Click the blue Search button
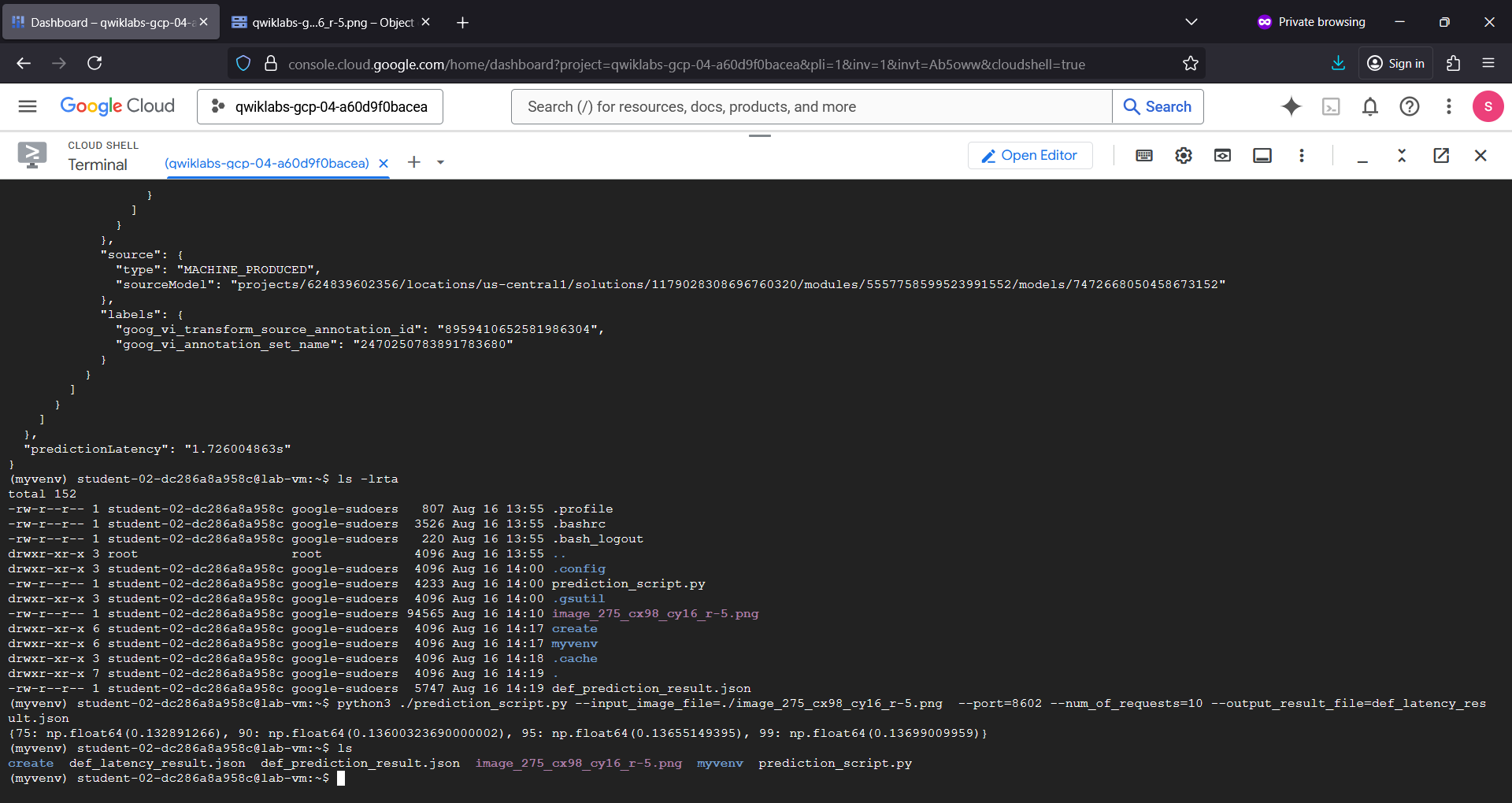 coord(1158,106)
